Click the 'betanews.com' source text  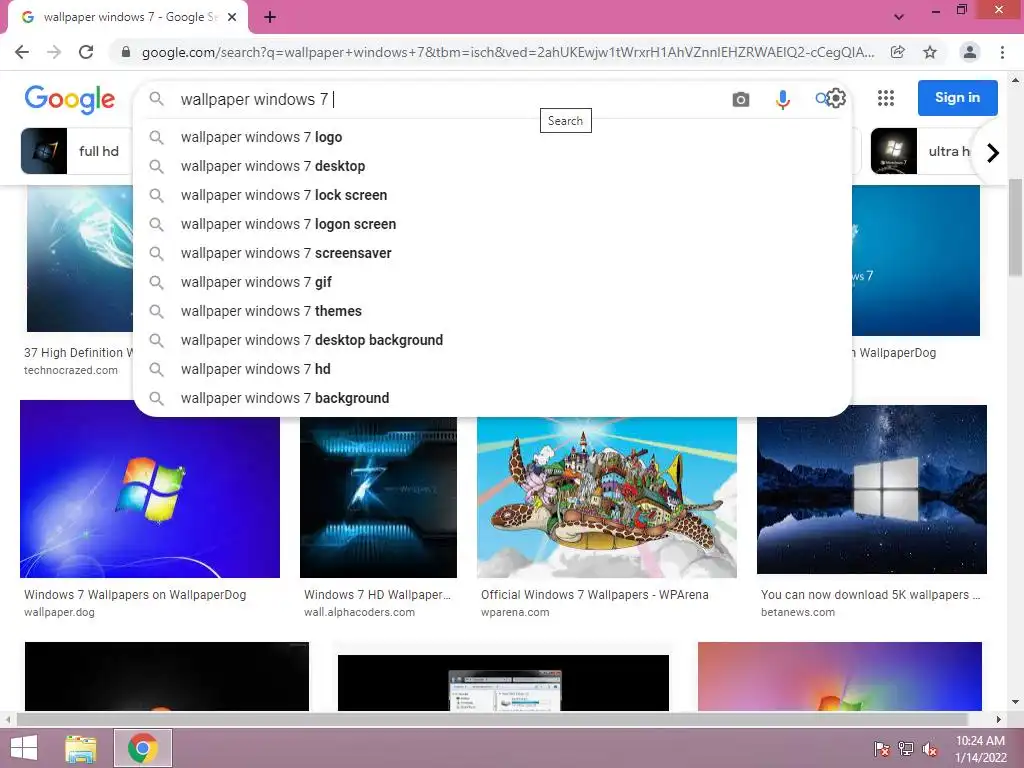(x=798, y=613)
